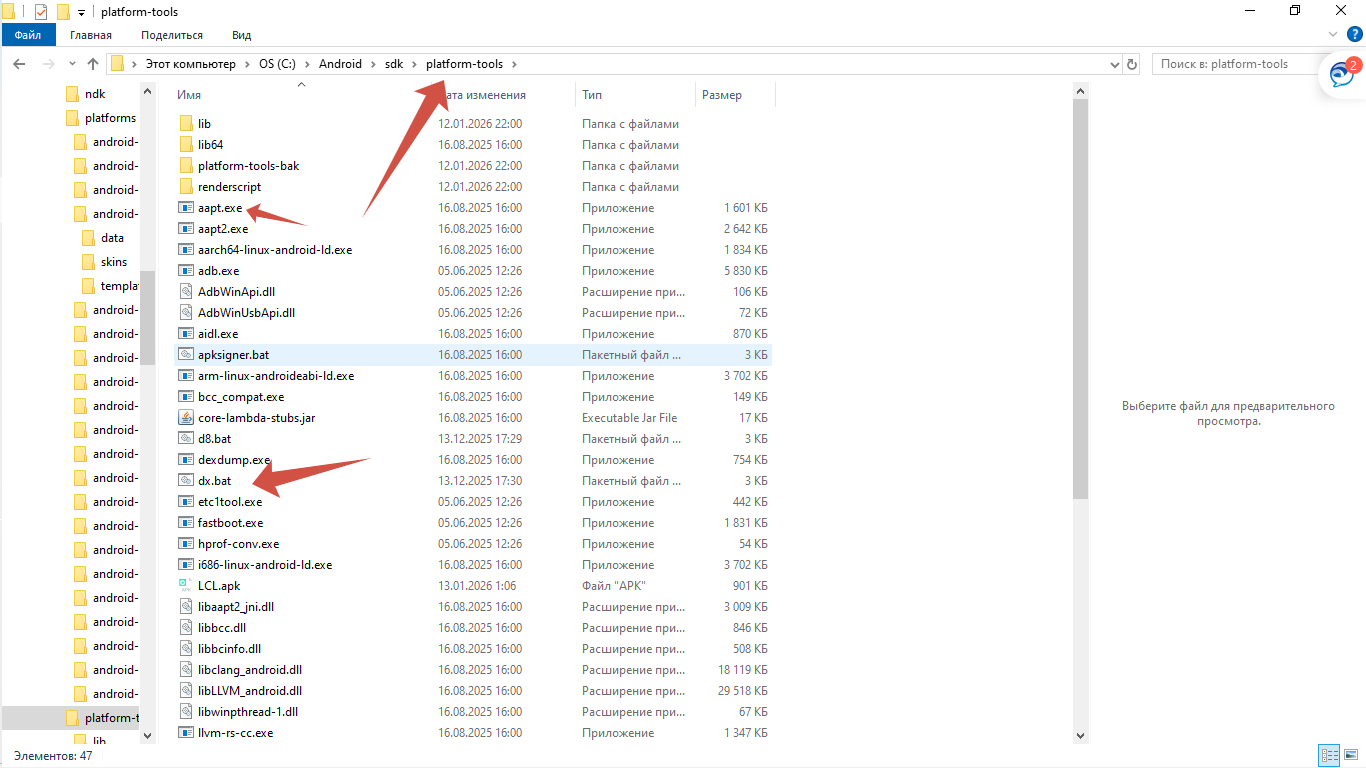Refresh the current folder view
Screen dimensions: 1366x768
click(x=1132, y=64)
